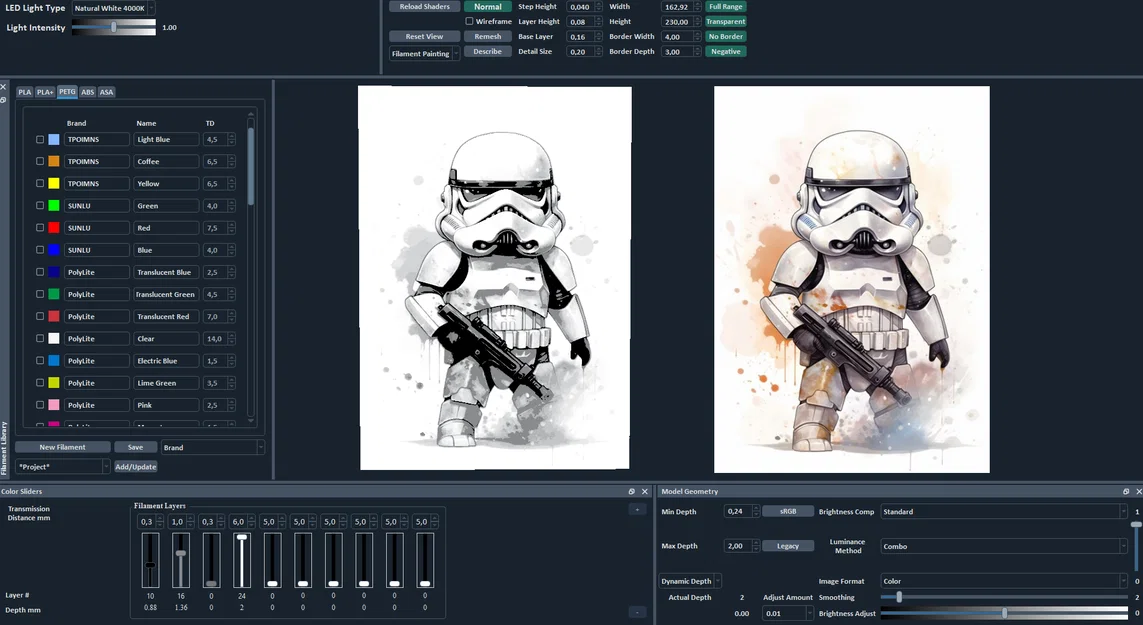Viewport: 1143px width, 625px height.
Task: Click the Remesh button
Action: (488, 36)
